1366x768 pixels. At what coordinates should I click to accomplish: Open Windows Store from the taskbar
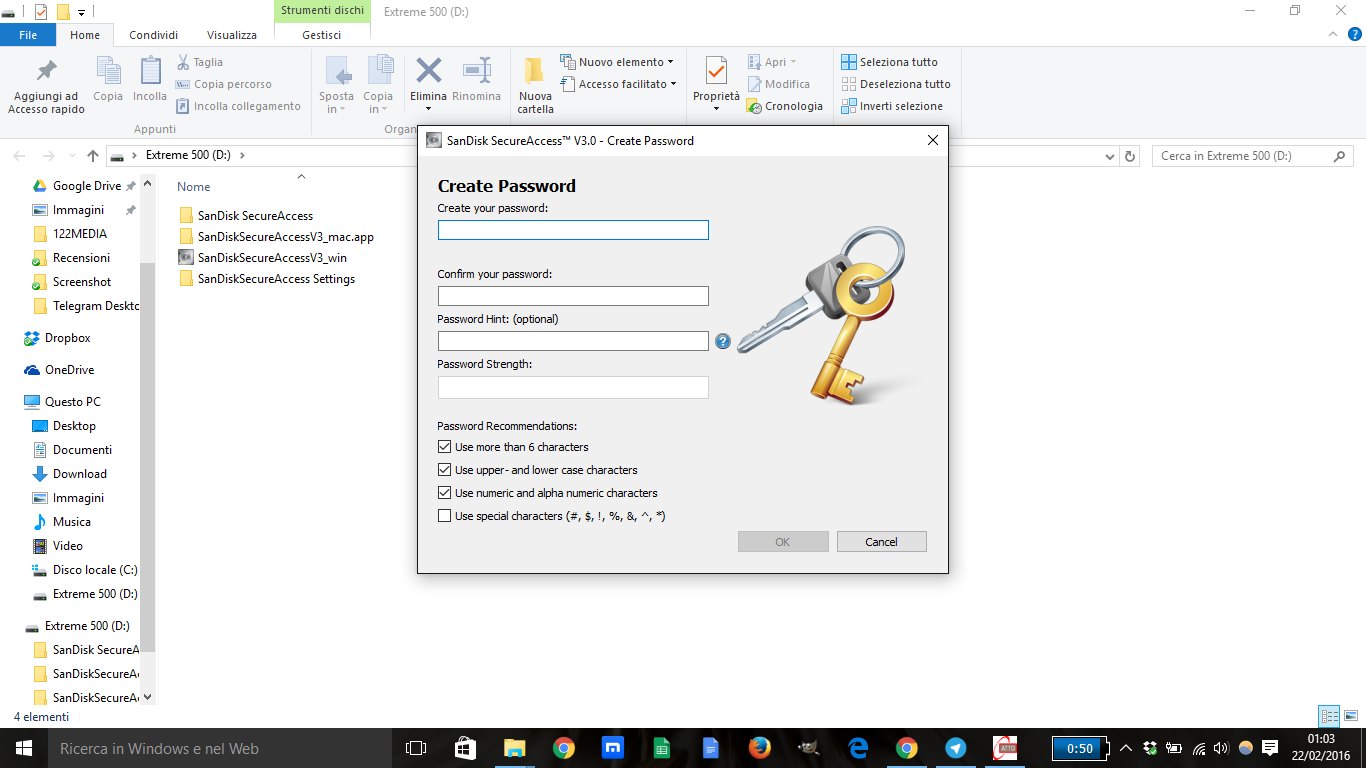click(466, 748)
